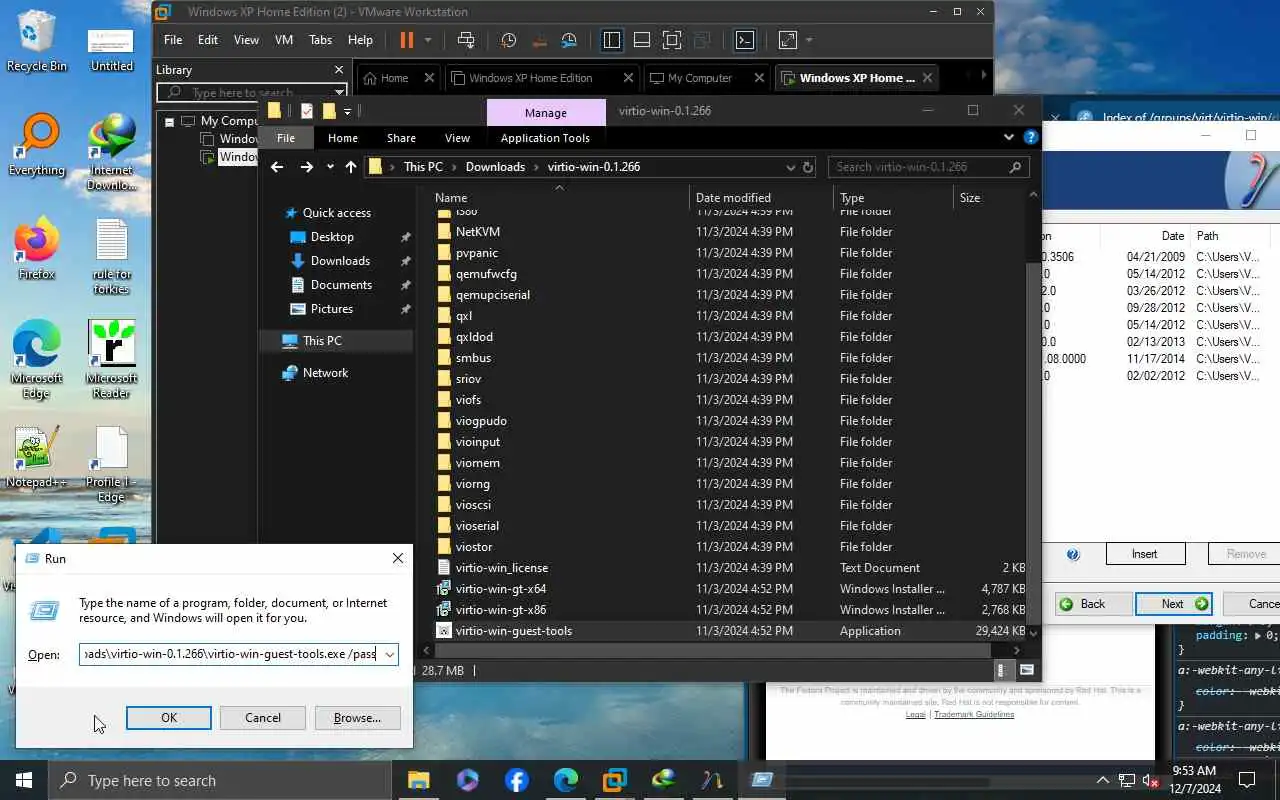Open the Manage contextual tab
1280x800 pixels.
(546, 113)
